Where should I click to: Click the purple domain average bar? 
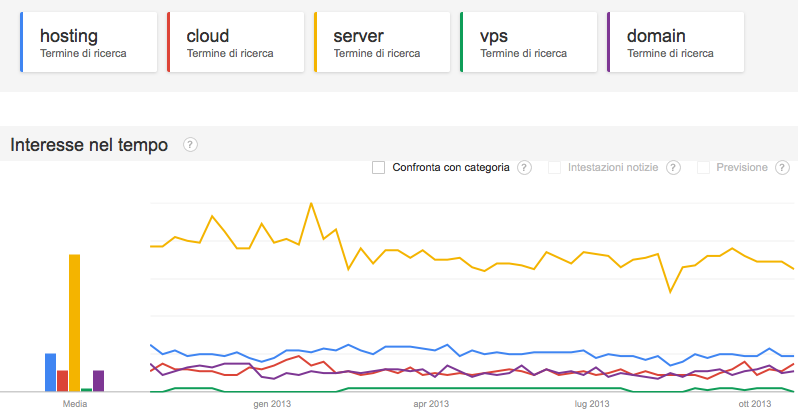tap(98, 380)
